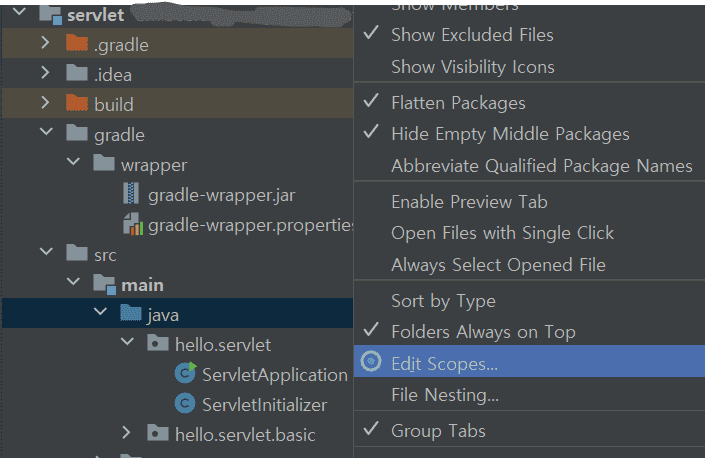Disable the Show Excluded Files option
705x458 pixels.
point(471,34)
